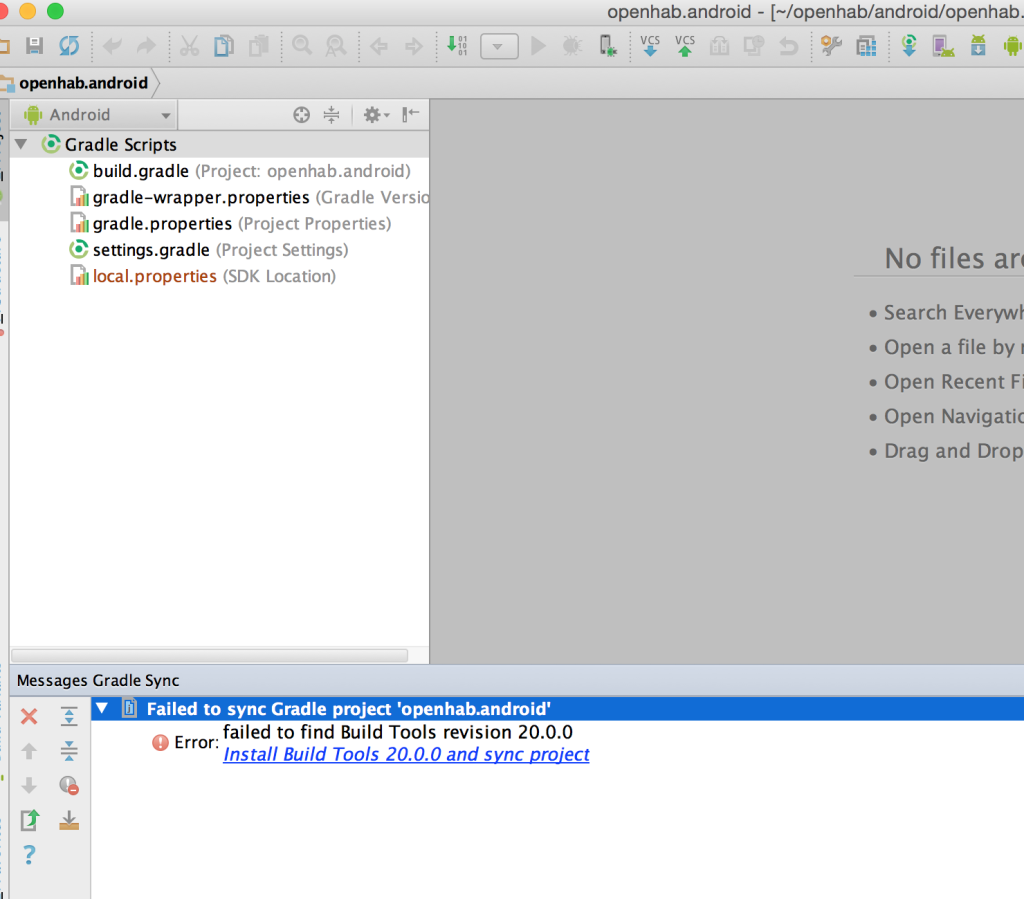Collapse the Gradle Scripts tree node
The image size is (1024, 899).
(22, 144)
